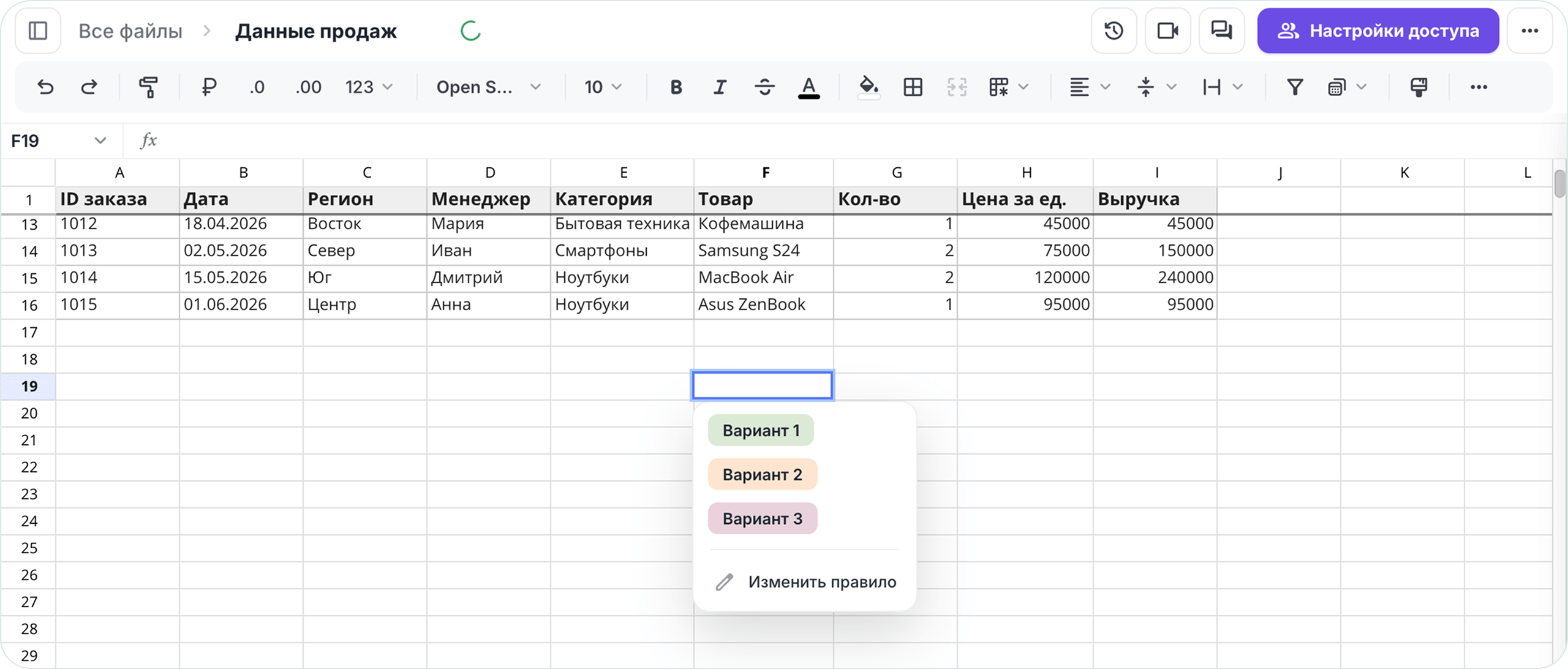Open the comments panel
1568x669 pixels.
pyautogui.click(x=1222, y=31)
